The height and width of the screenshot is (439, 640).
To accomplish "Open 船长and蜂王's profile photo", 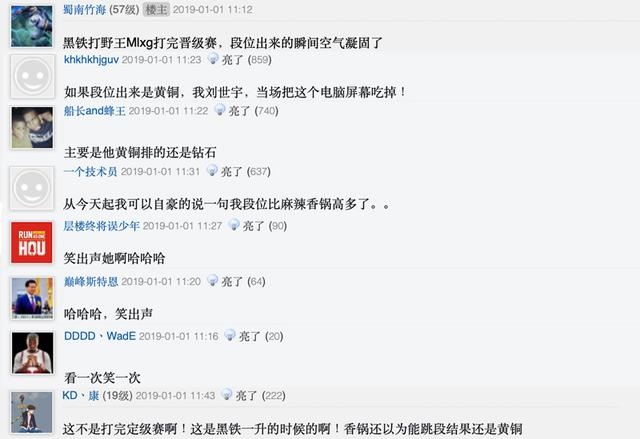I will click(32, 128).
